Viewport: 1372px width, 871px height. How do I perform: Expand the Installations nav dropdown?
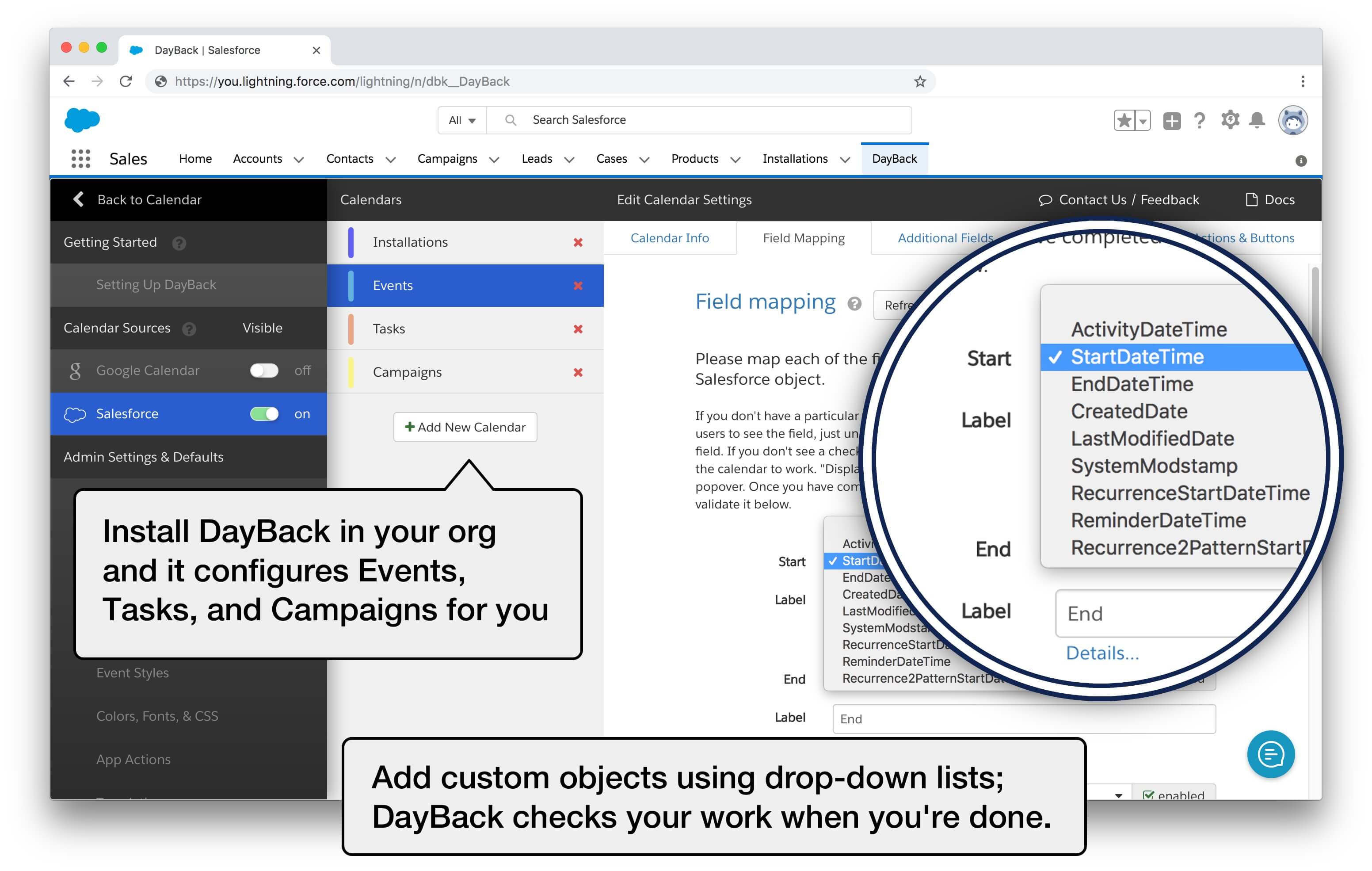point(845,160)
